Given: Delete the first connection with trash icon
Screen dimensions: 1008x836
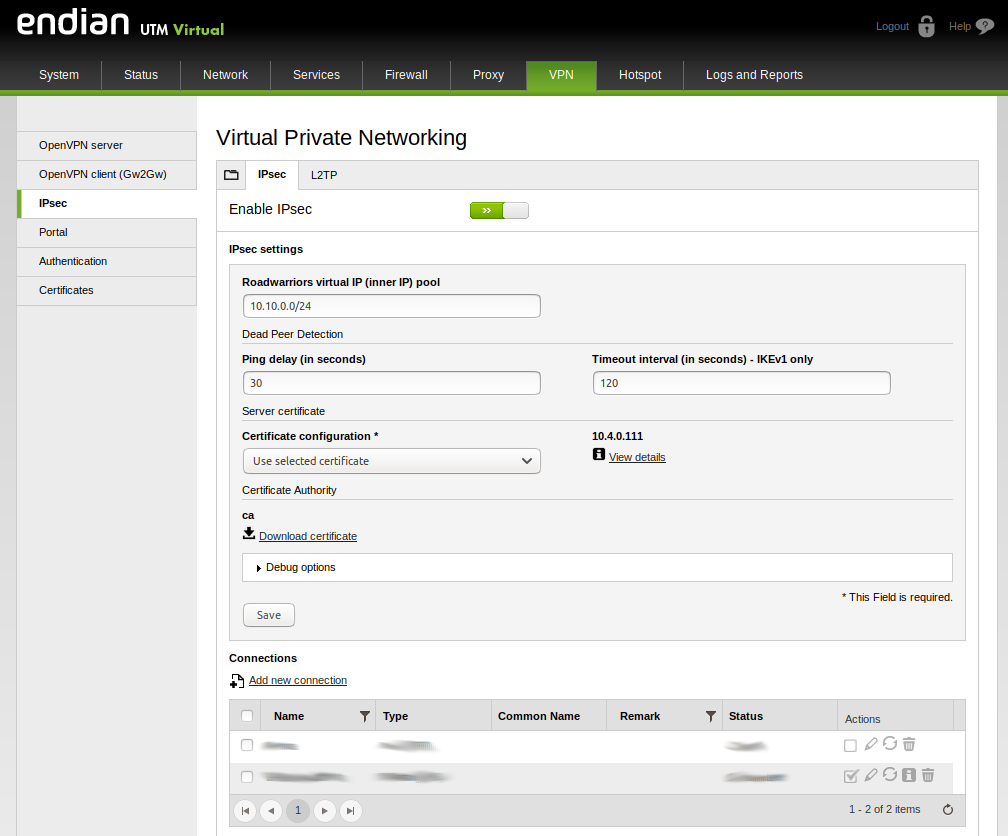Looking at the screenshot, I should pyautogui.click(x=909, y=744).
